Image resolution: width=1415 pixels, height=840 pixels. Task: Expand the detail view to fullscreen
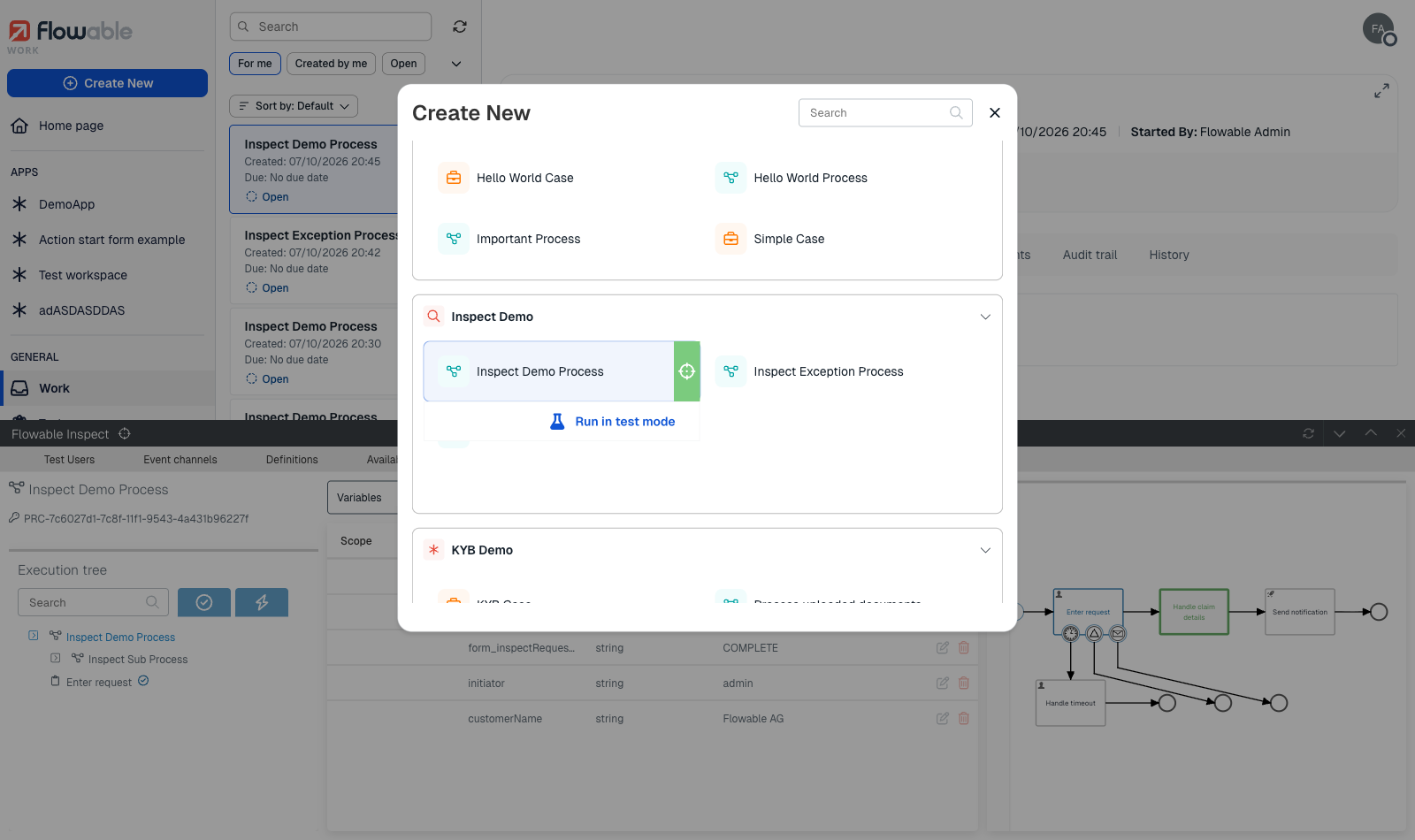coord(1381,91)
